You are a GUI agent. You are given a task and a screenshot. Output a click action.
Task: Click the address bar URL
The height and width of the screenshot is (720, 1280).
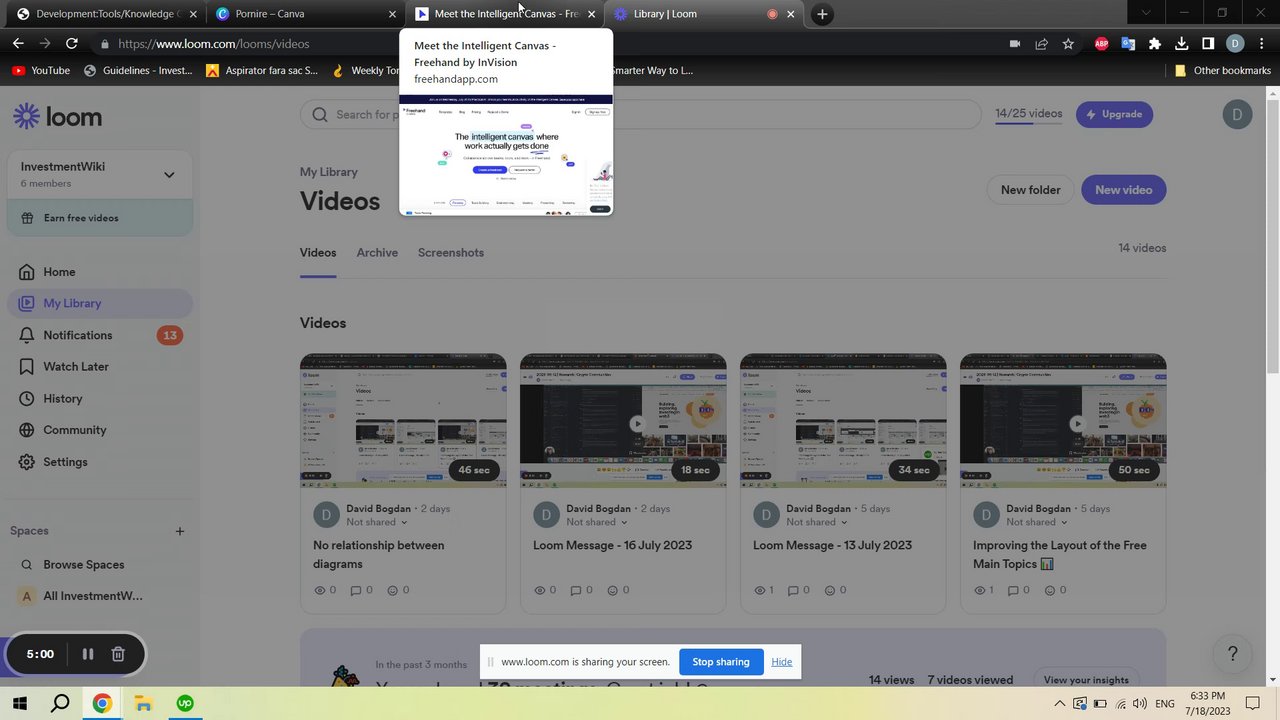[214, 44]
